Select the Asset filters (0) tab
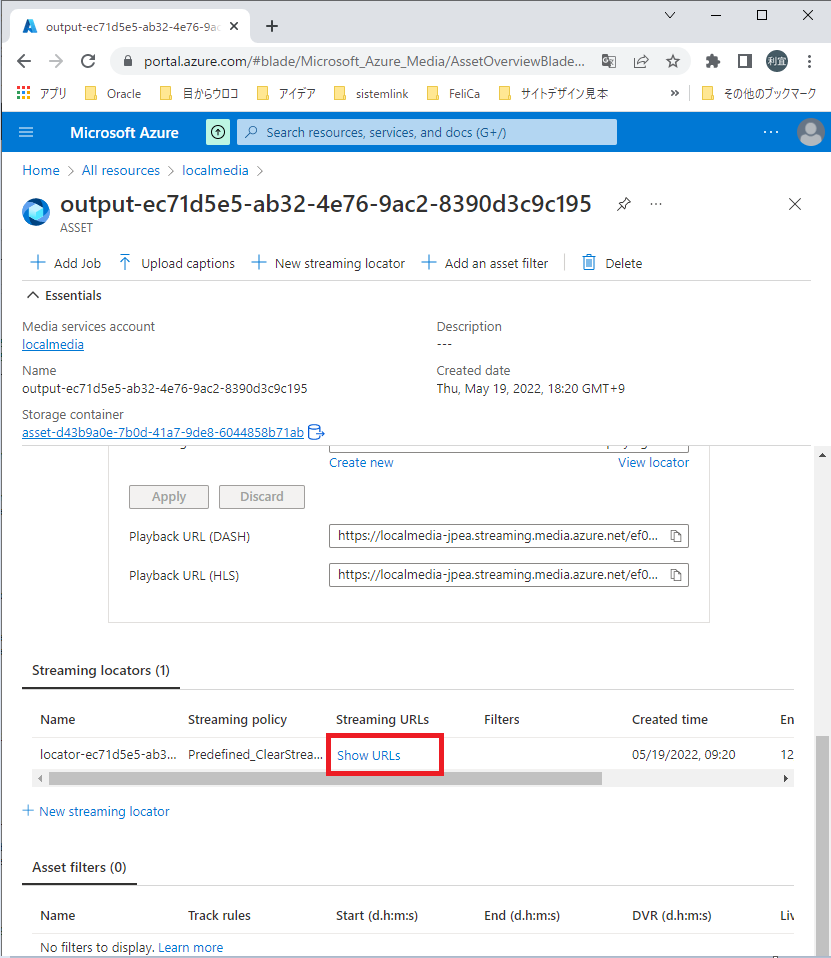 [79, 868]
